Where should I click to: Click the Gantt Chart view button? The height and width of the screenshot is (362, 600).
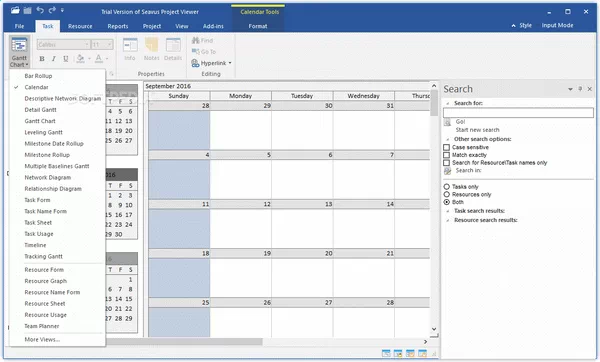(19, 52)
